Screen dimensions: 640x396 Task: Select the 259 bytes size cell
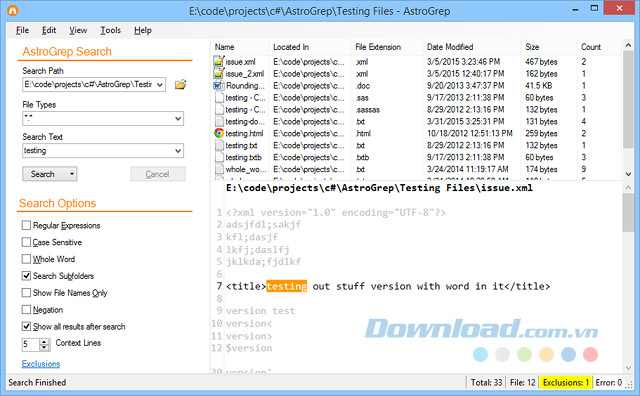[541, 133]
